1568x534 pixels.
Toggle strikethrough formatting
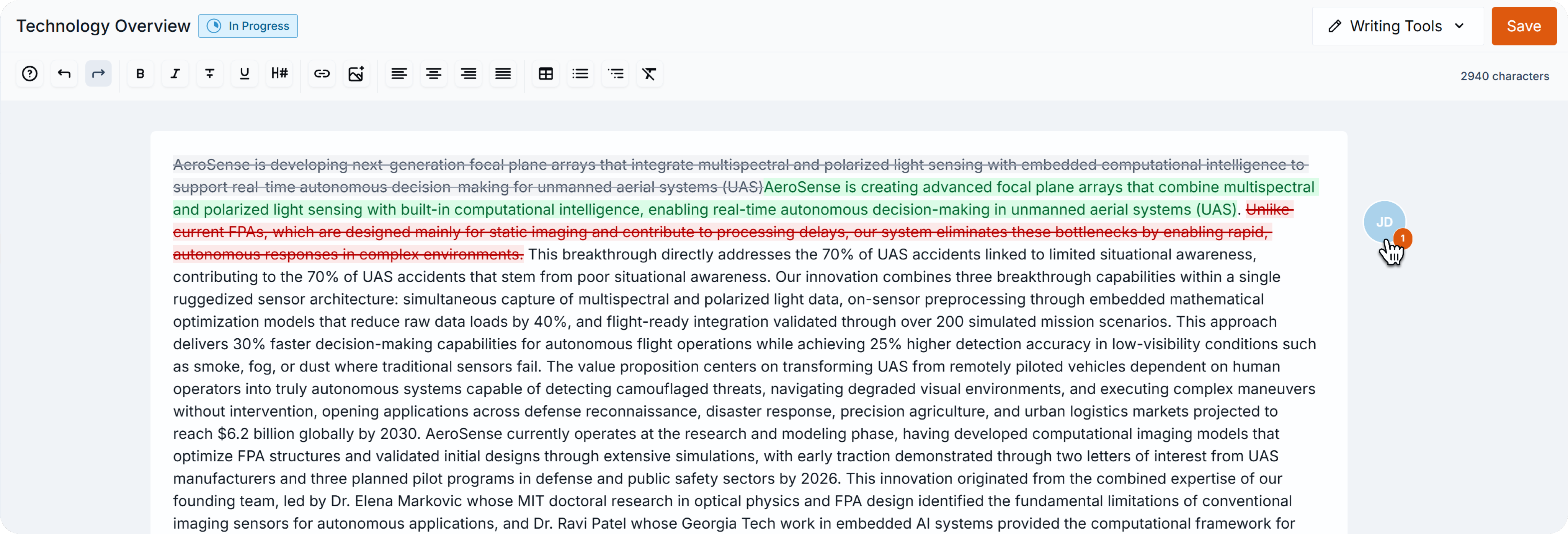pos(210,74)
